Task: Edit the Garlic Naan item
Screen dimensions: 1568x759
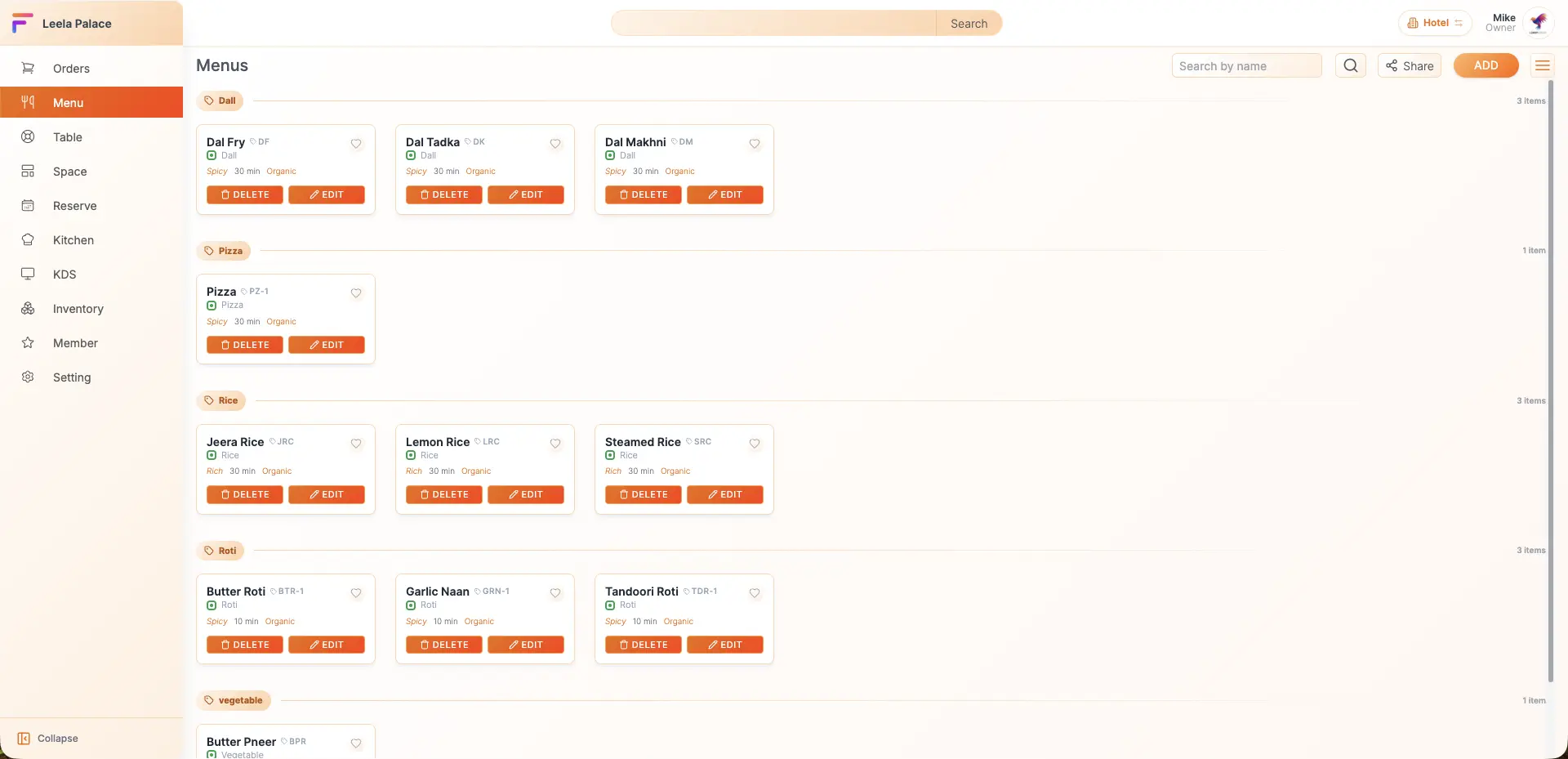Action: point(526,645)
